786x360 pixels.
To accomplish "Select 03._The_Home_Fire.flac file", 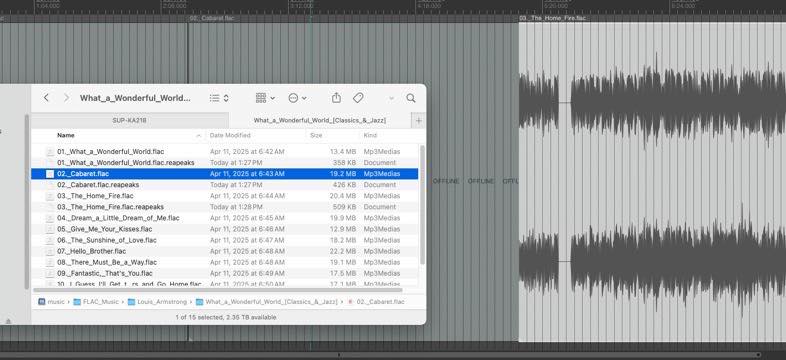I will click(x=225, y=196).
